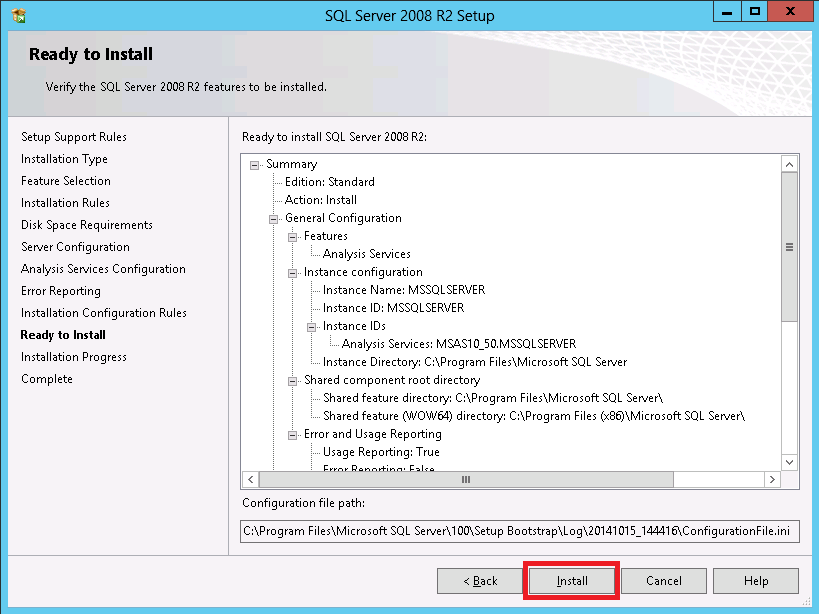Select Ready to Install step in sidebar
The height and width of the screenshot is (614, 819).
(63, 335)
